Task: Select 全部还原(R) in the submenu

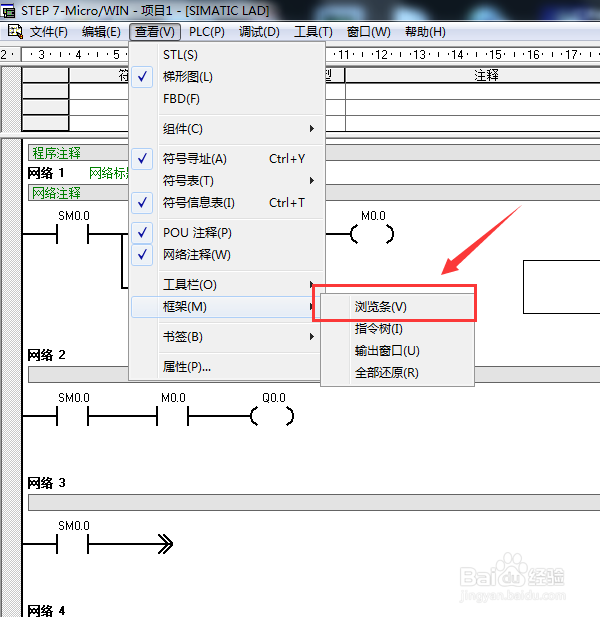Action: click(x=397, y=373)
